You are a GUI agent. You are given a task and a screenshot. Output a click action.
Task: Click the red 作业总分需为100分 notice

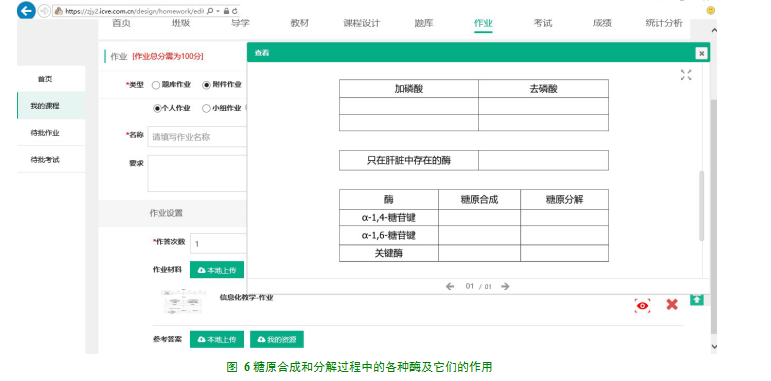[x=168, y=57]
